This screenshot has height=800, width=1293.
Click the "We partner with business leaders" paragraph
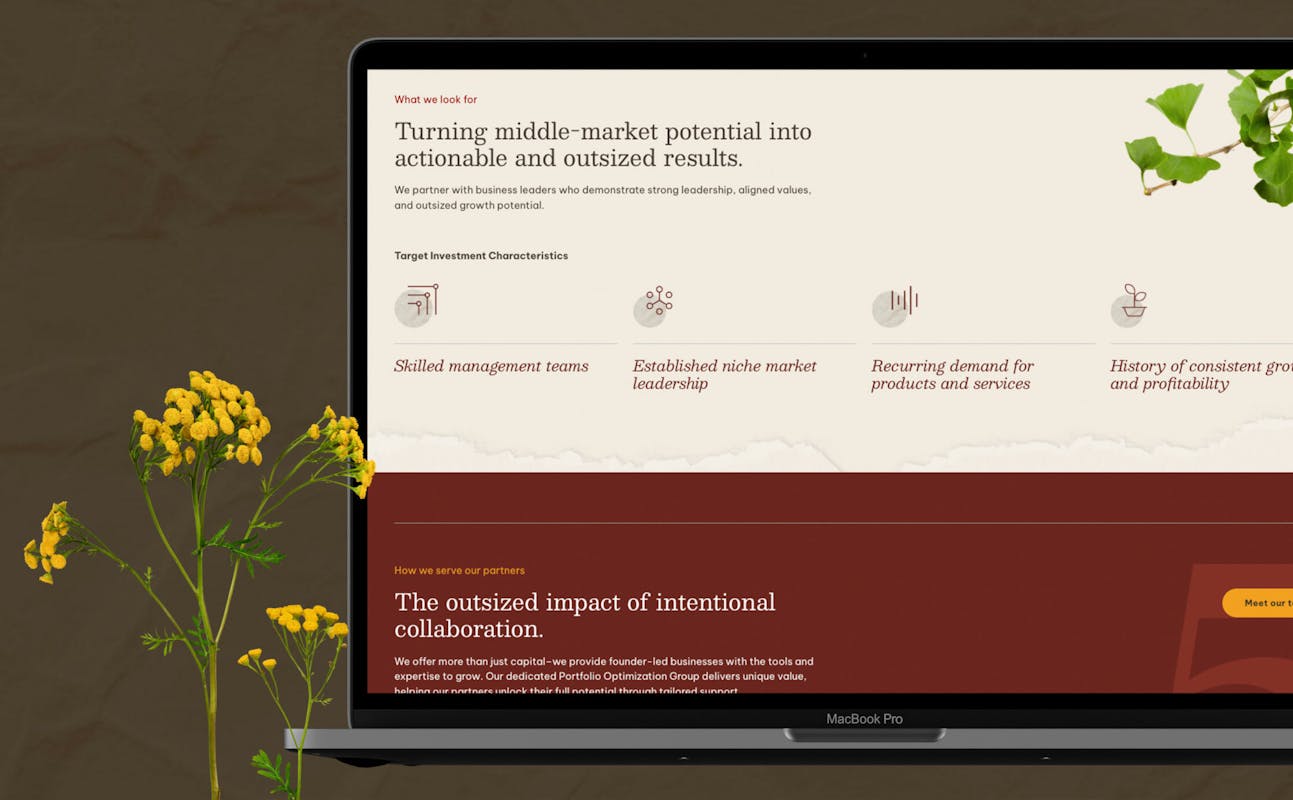point(602,197)
